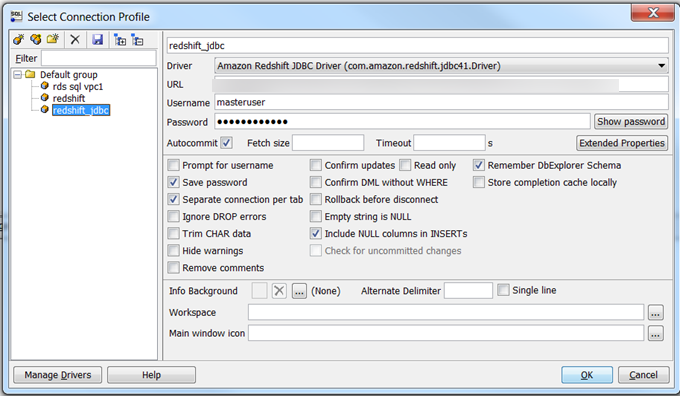Click the dialog's SQL title bar icon
This screenshot has height=396, width=680.
(16, 16)
